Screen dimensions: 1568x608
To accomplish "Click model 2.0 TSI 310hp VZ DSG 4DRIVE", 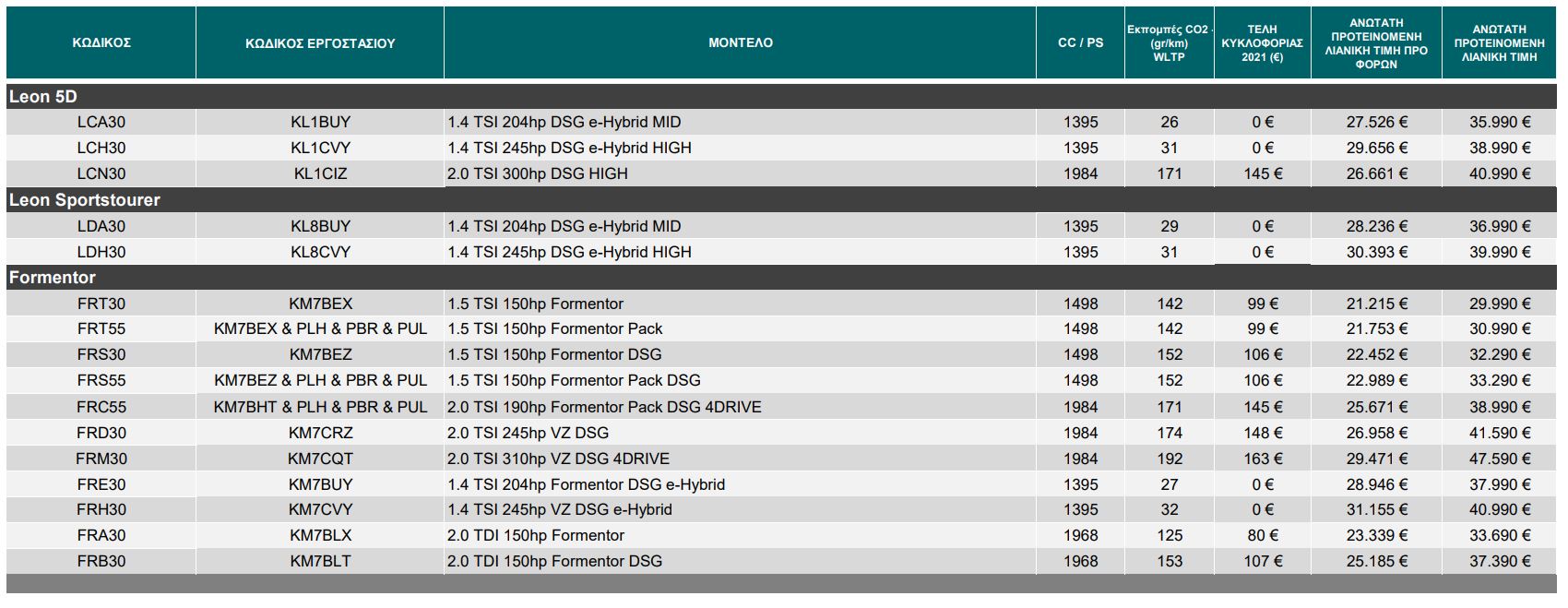I will click(x=558, y=459).
